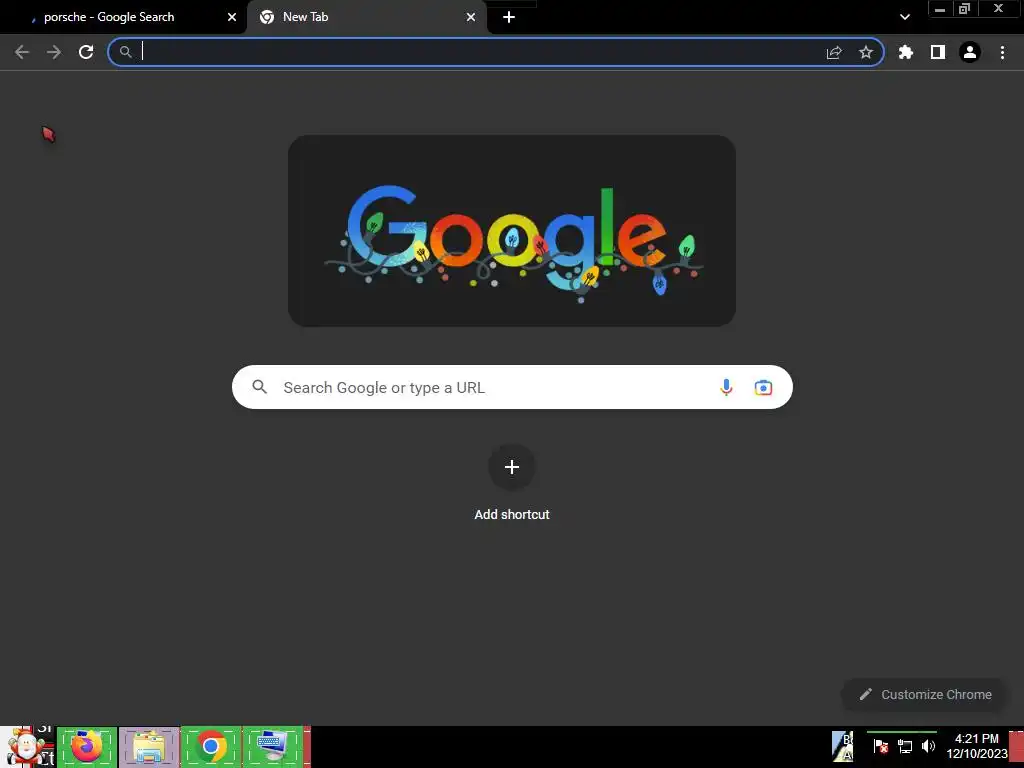The image size is (1024, 768).
Task: Bookmark this tab with the star icon
Action: pos(866,52)
